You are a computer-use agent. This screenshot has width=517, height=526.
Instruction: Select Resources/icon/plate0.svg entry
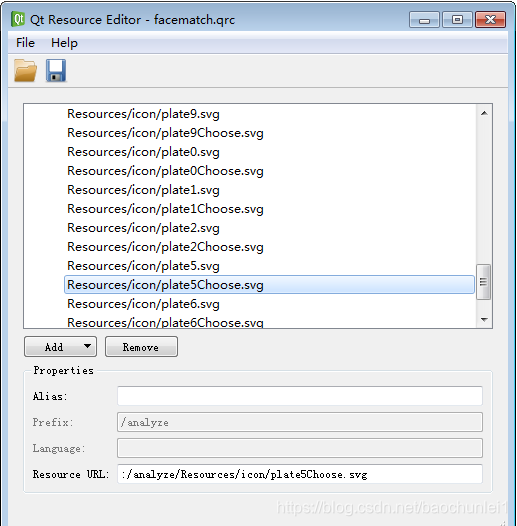pyautogui.click(x=143, y=152)
